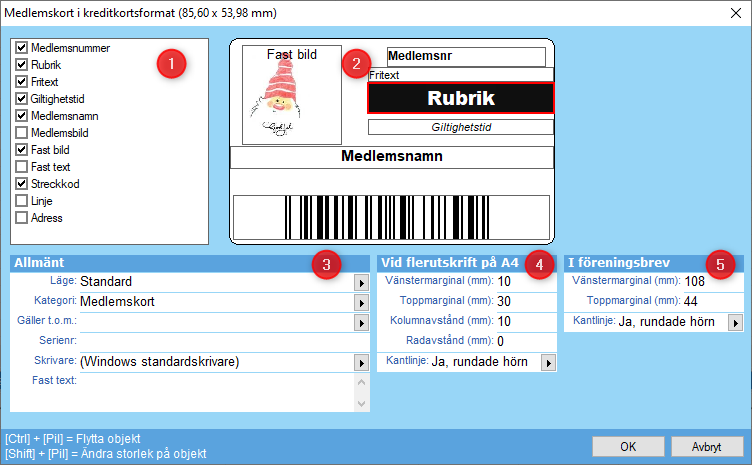
Task: Click the Avbryt button
Action: coord(707,445)
